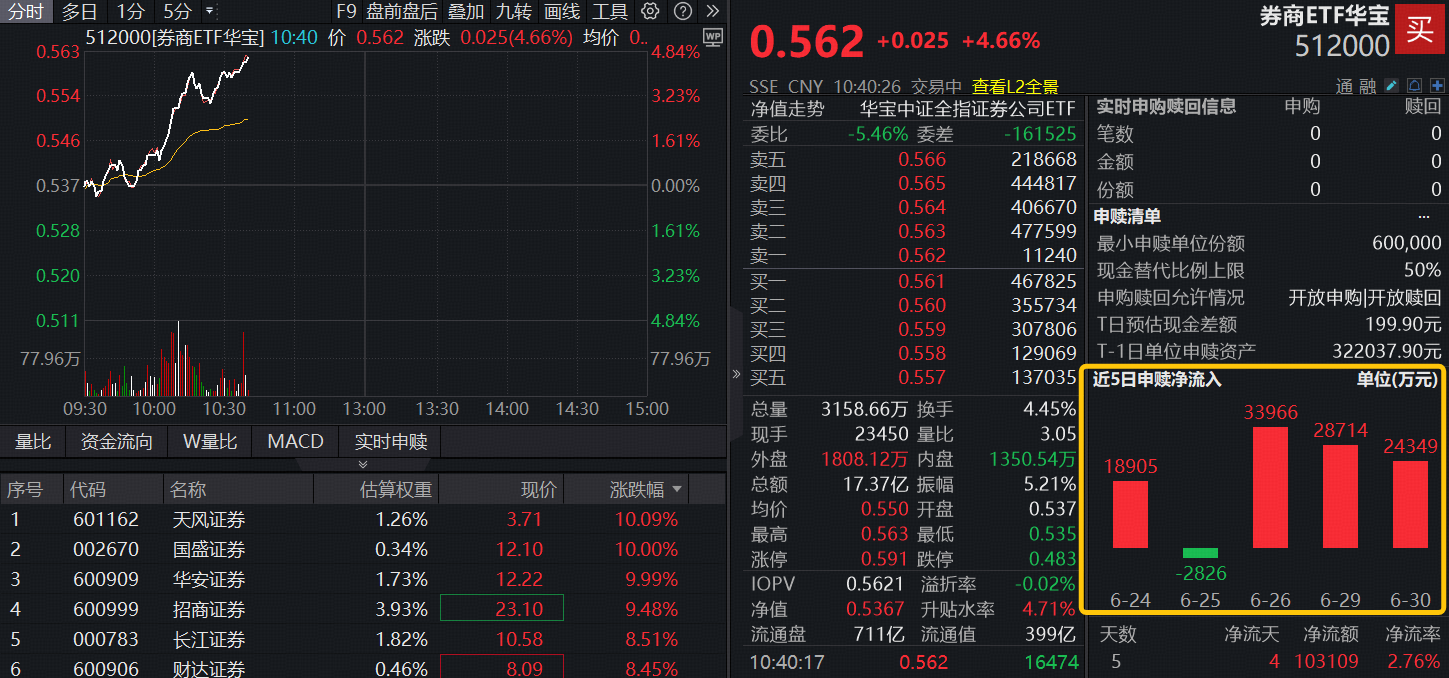Click the 融 margin label
Viewport: 1449px width, 678px height.
[1368, 87]
